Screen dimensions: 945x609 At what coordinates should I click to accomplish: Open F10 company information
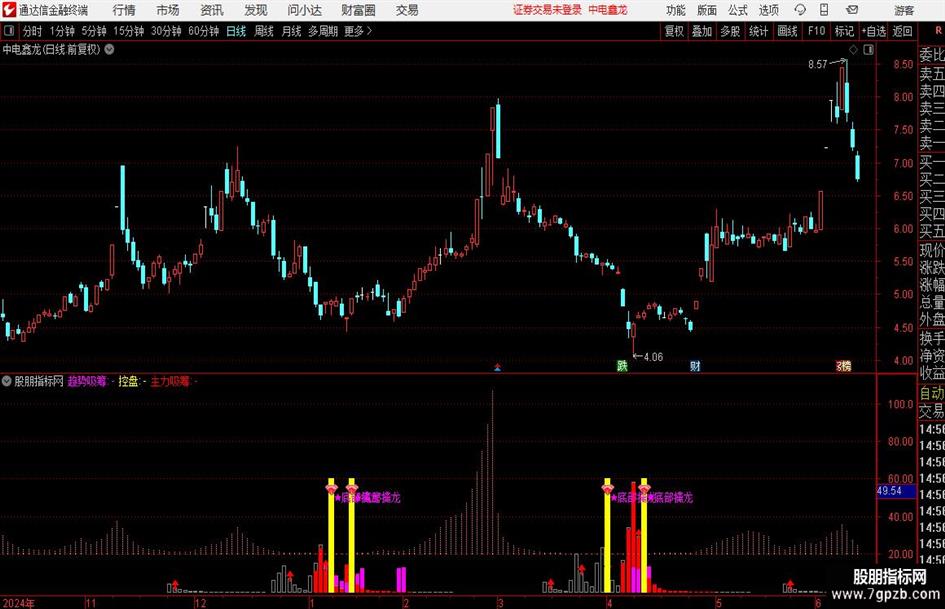point(816,31)
